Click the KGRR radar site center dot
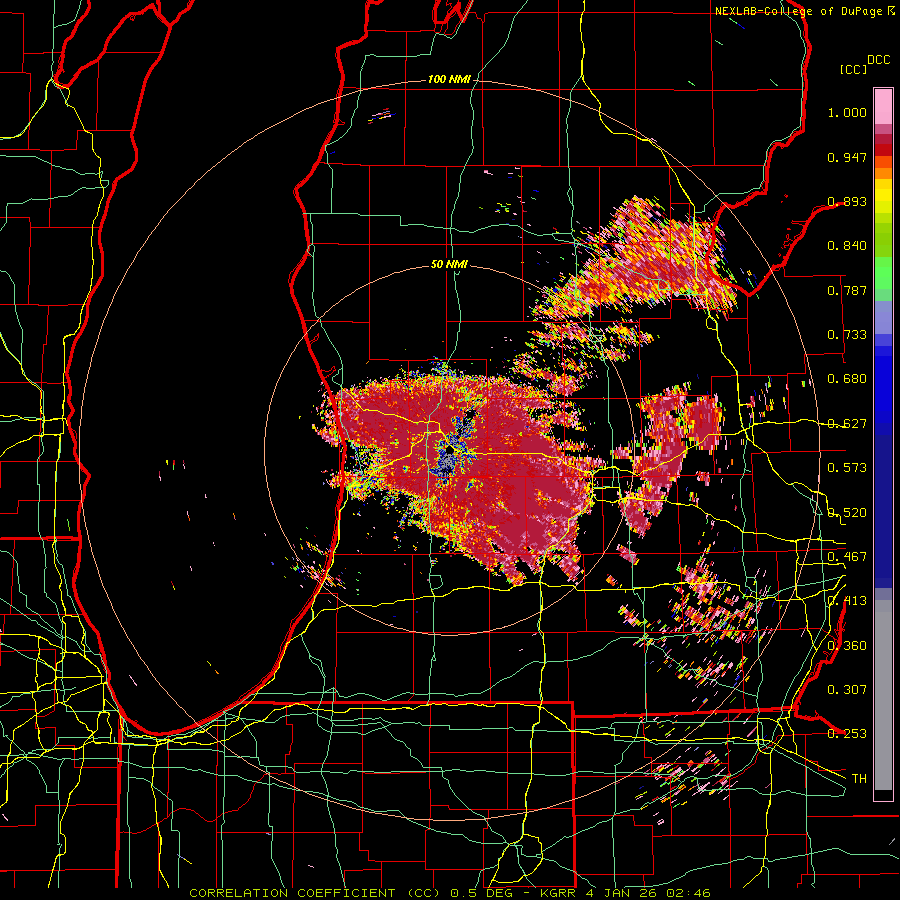 [x=449, y=452]
